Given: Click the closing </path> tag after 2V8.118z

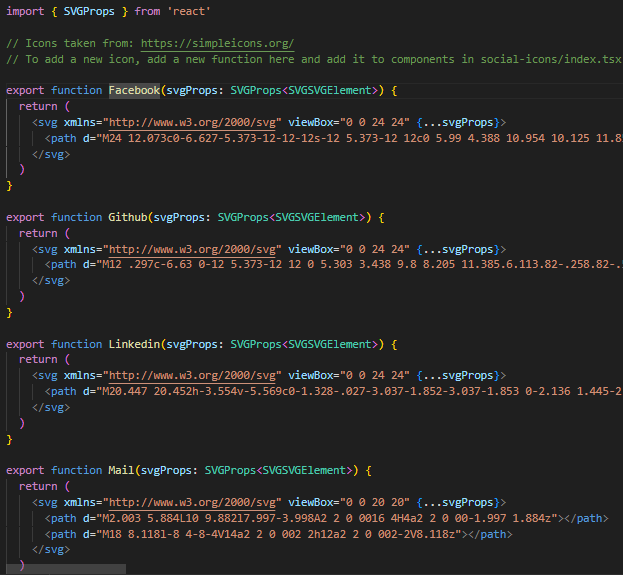Looking at the screenshot, I should coord(490,534).
